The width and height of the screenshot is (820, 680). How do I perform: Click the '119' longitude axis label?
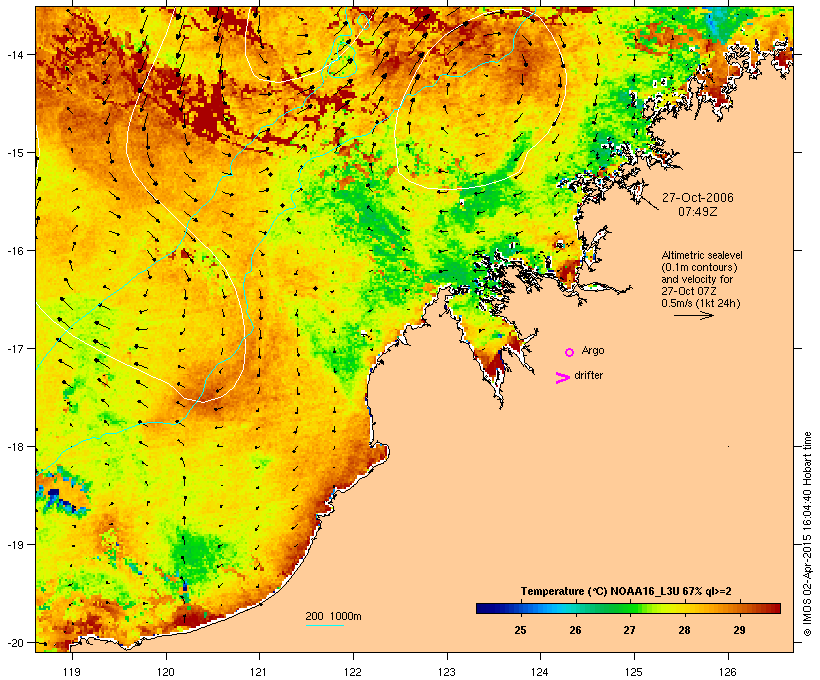pyautogui.click(x=72, y=672)
